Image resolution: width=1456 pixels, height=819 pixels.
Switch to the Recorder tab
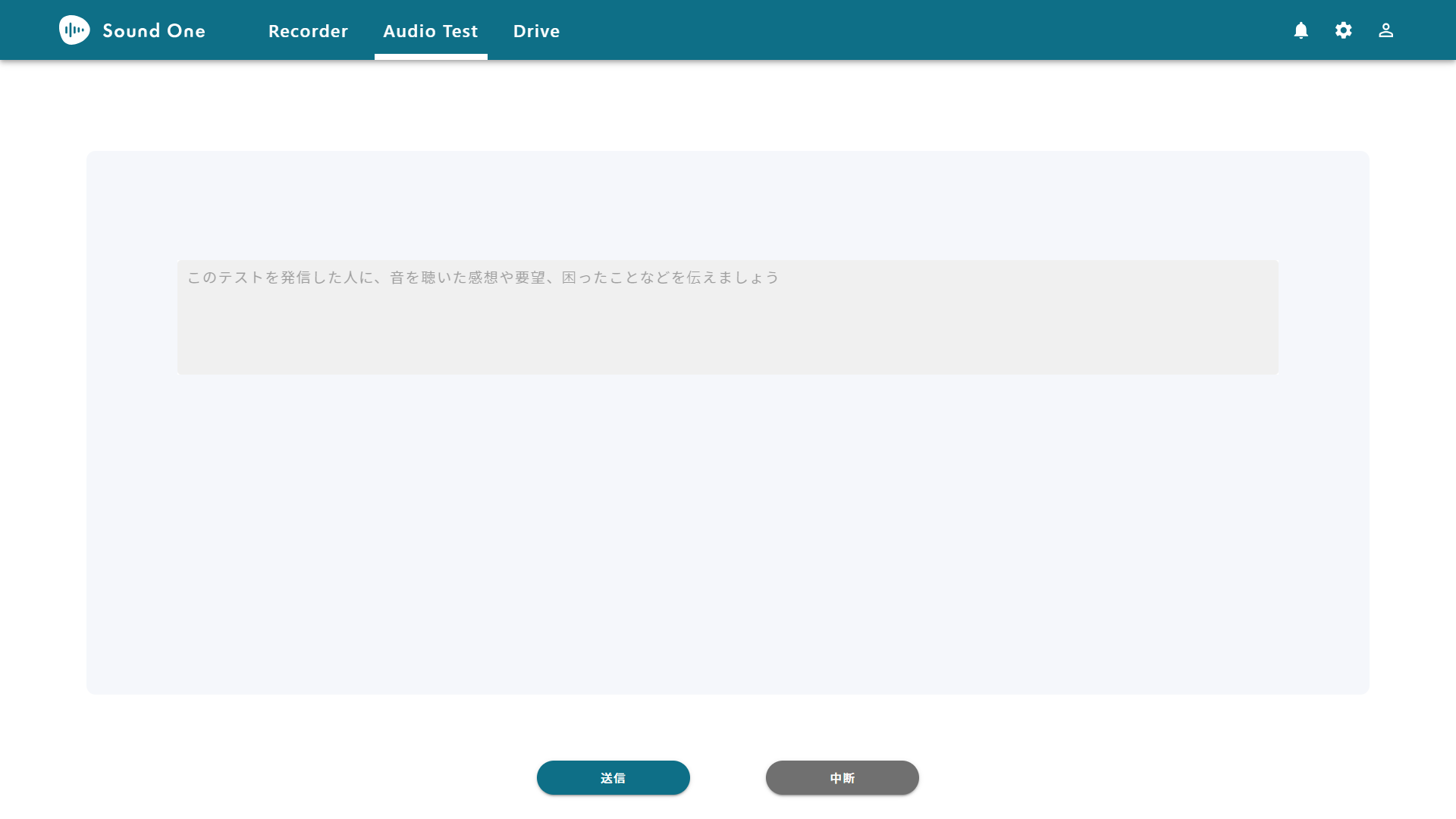click(308, 31)
